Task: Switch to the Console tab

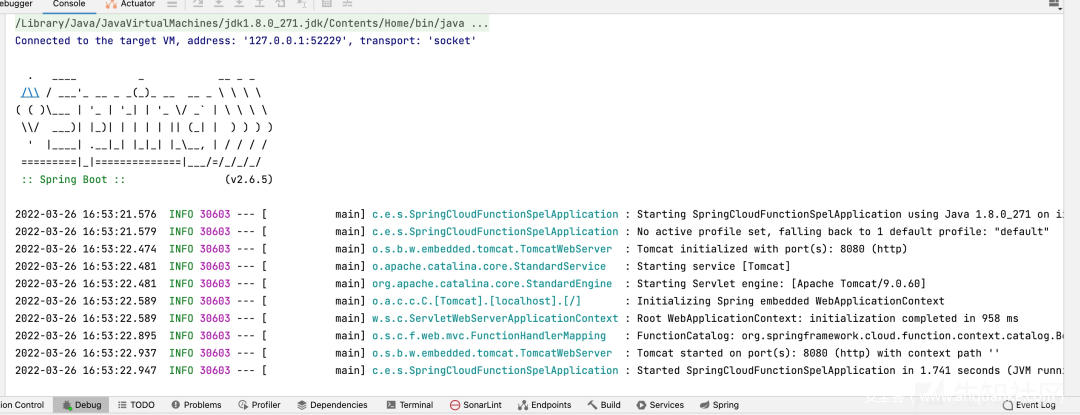Action: 69,4
